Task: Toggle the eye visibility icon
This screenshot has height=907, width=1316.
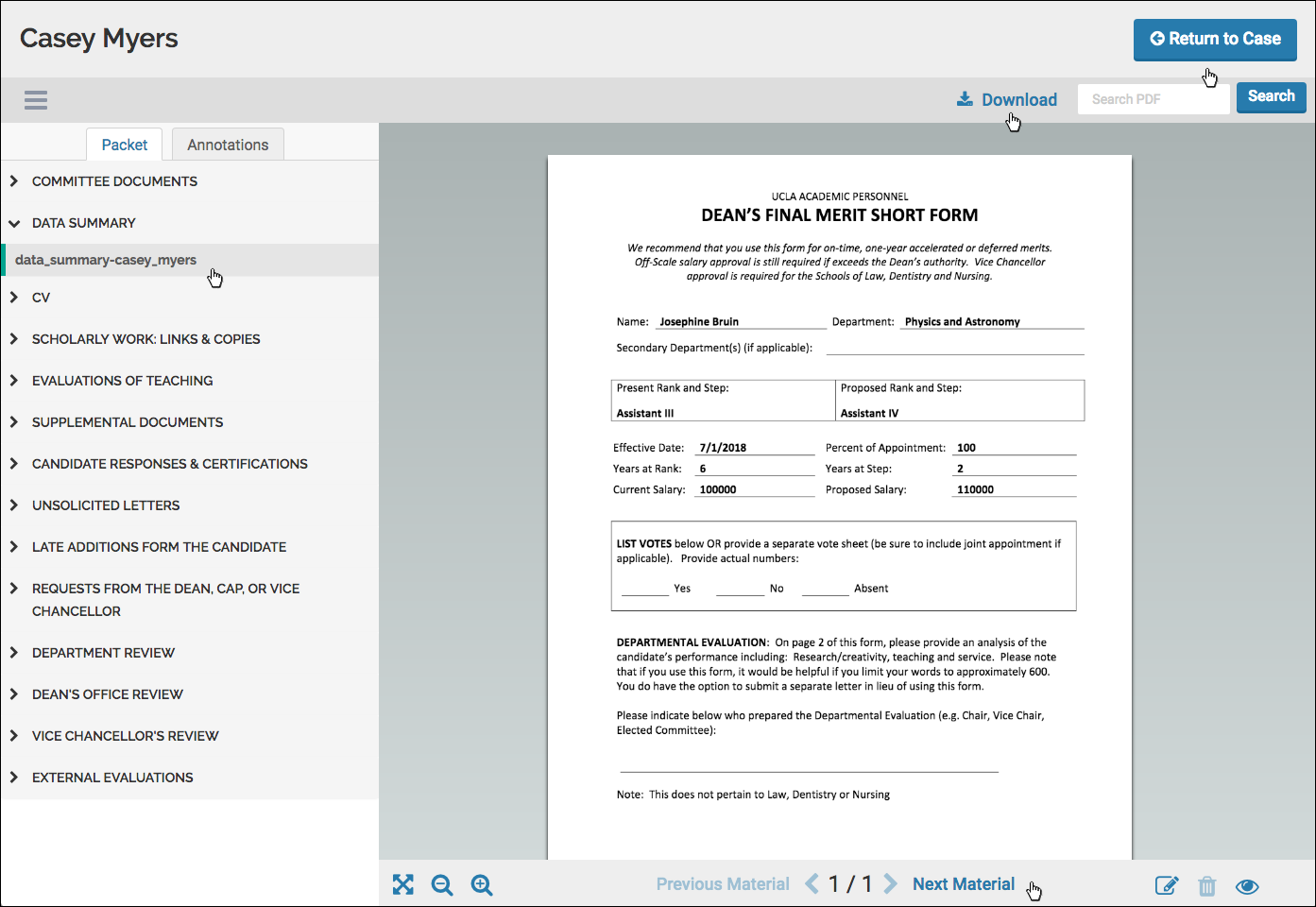Action: click(1247, 886)
